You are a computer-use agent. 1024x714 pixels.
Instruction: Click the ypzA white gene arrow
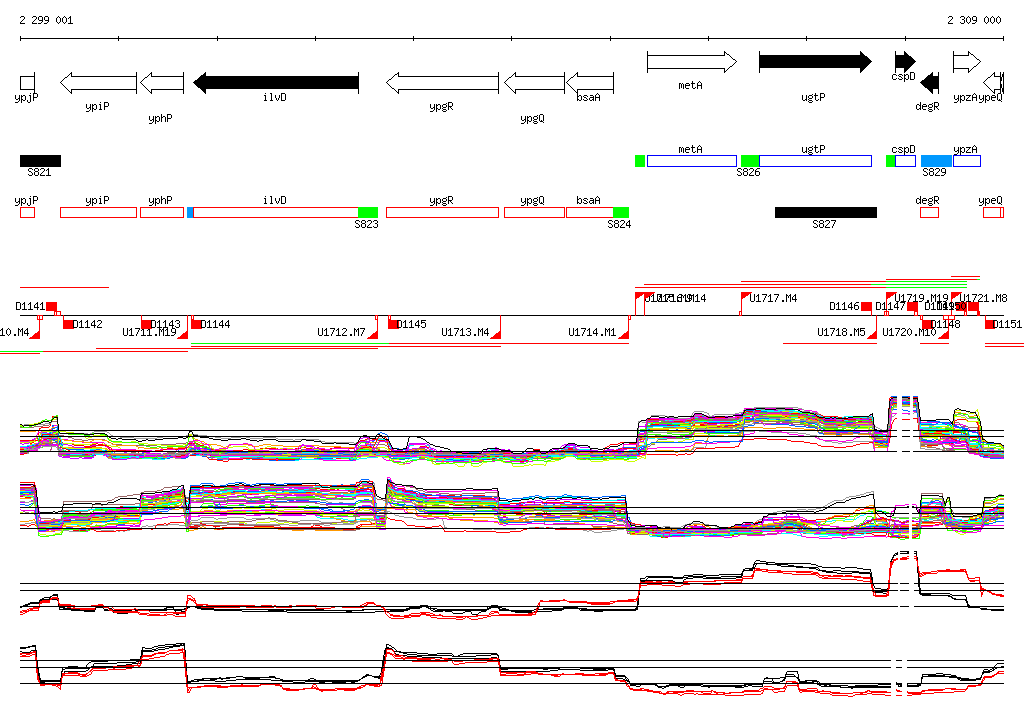pos(967,62)
